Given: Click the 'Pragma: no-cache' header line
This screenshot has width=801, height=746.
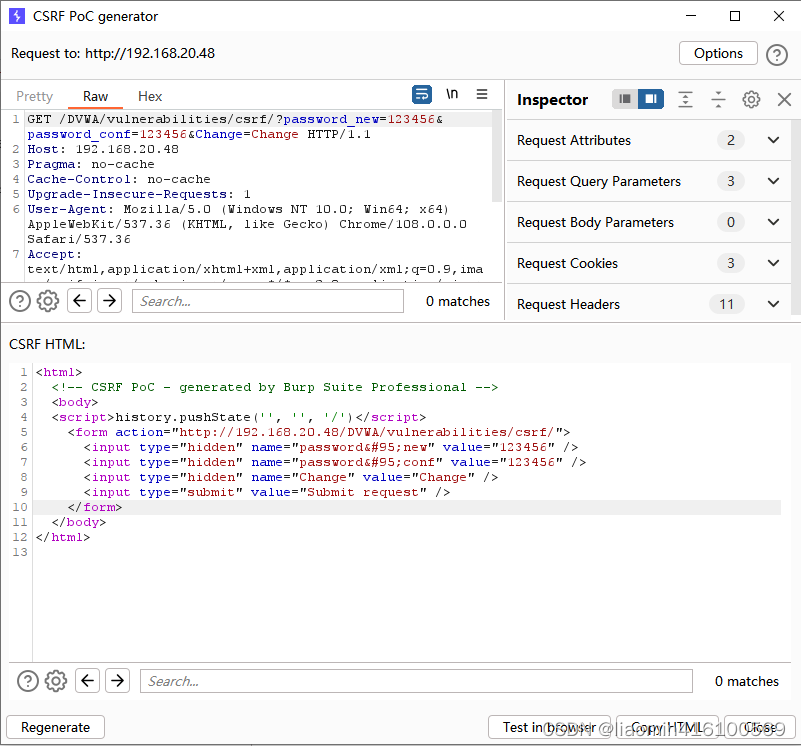Looking at the screenshot, I should point(90,164).
